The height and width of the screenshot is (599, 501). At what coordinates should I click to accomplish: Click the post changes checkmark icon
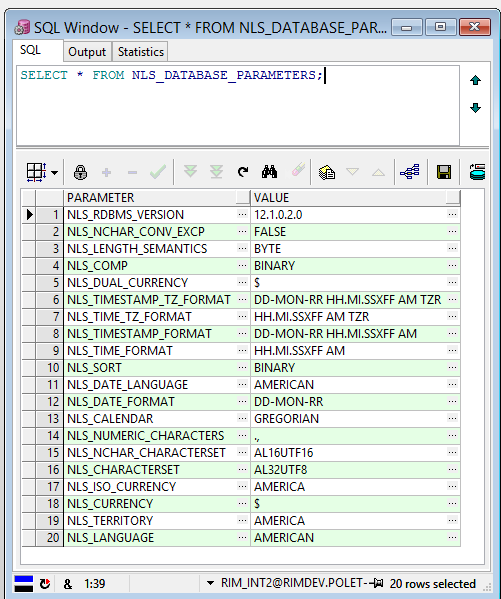pos(158,172)
